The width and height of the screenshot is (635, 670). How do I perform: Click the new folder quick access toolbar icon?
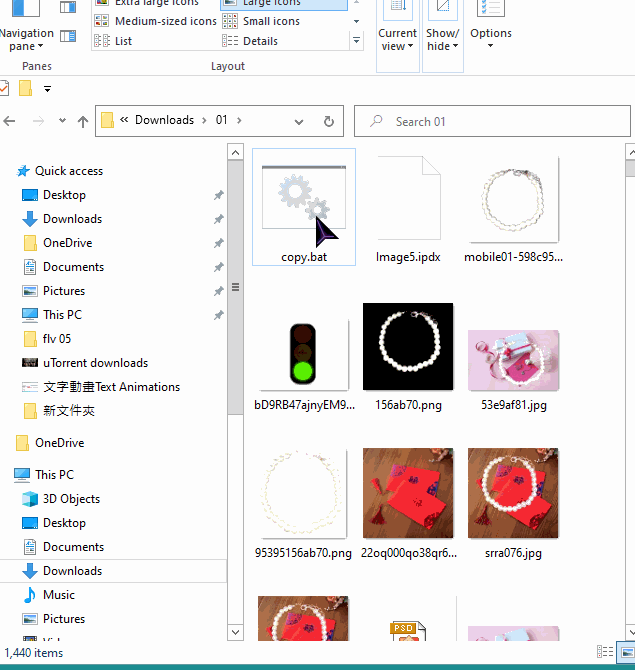click(26, 88)
